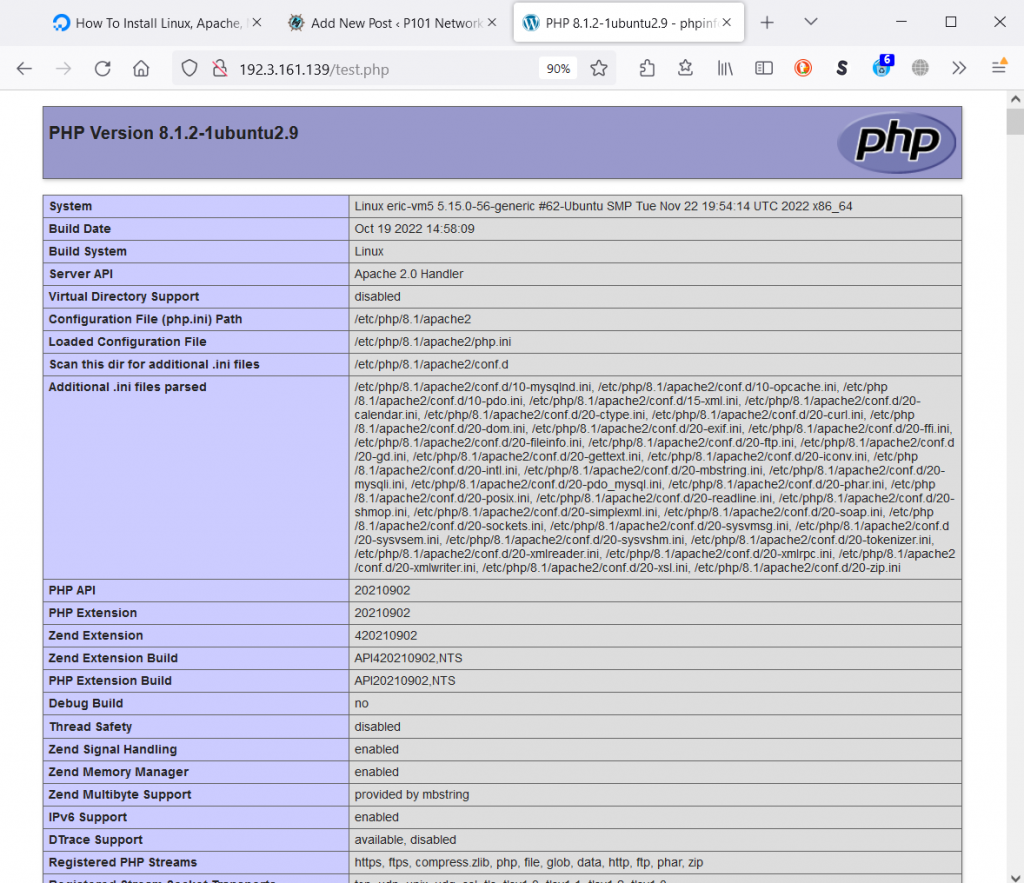
Task: Click the grey globe extension icon
Action: pos(920,68)
